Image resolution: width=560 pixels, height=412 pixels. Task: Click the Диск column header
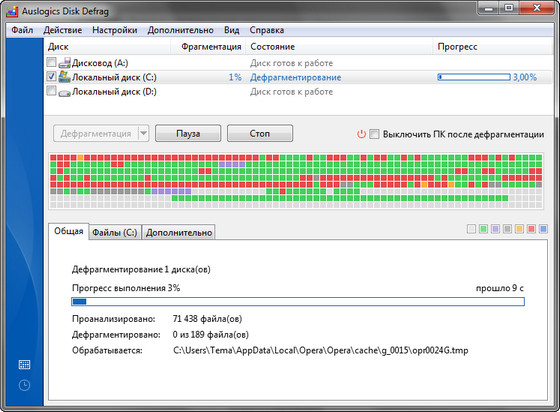107,47
